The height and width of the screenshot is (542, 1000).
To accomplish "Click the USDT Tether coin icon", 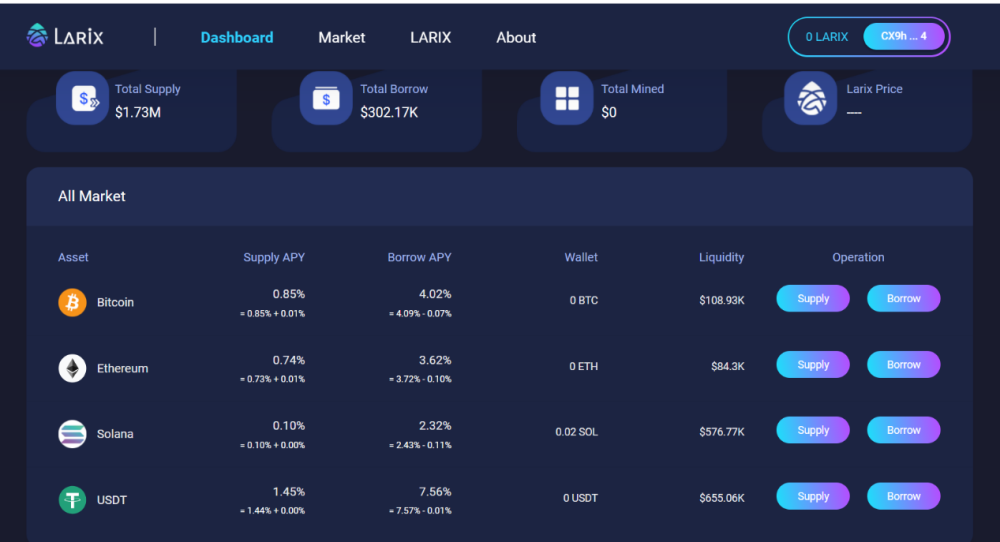I will point(72,500).
